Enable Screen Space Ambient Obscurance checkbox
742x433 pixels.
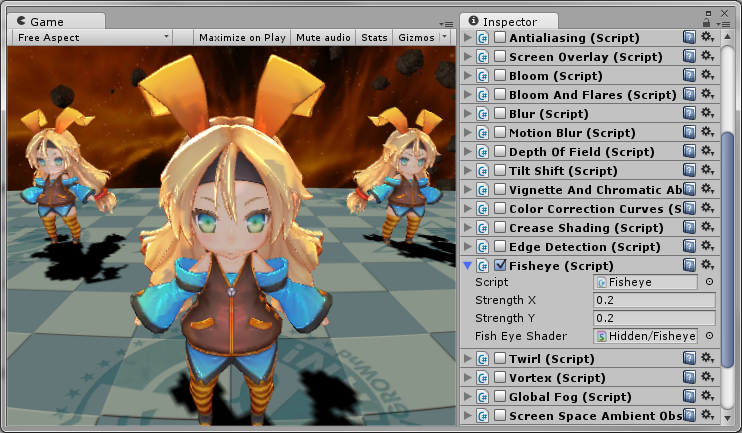click(x=500, y=415)
